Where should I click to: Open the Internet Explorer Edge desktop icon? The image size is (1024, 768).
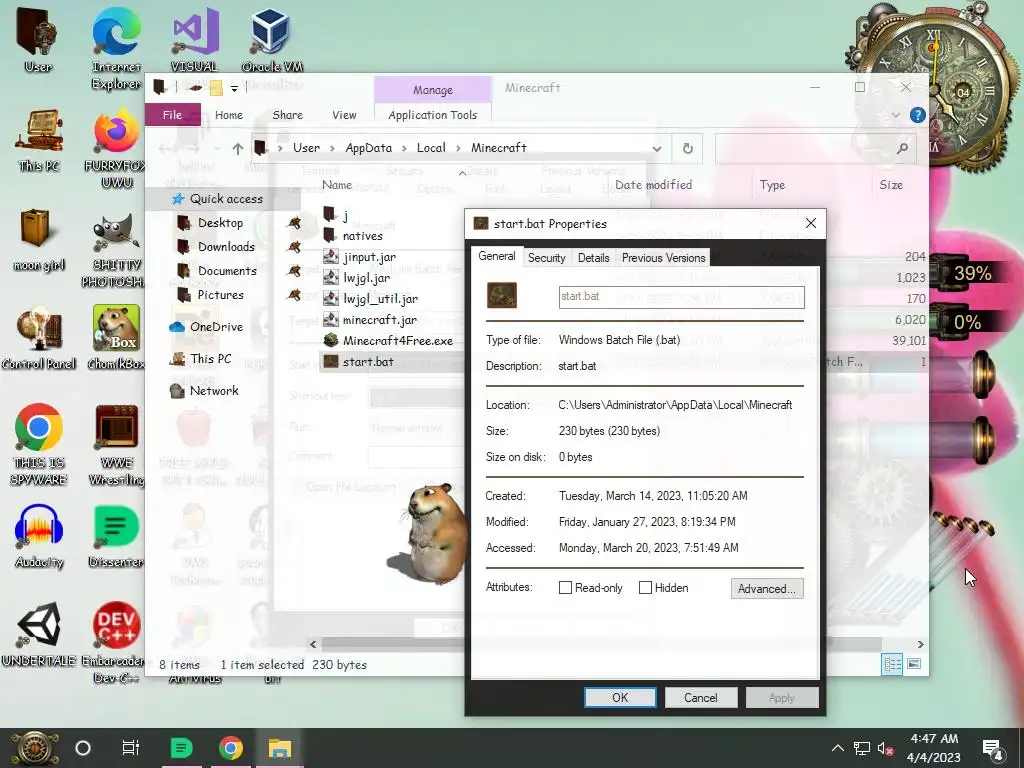116,47
